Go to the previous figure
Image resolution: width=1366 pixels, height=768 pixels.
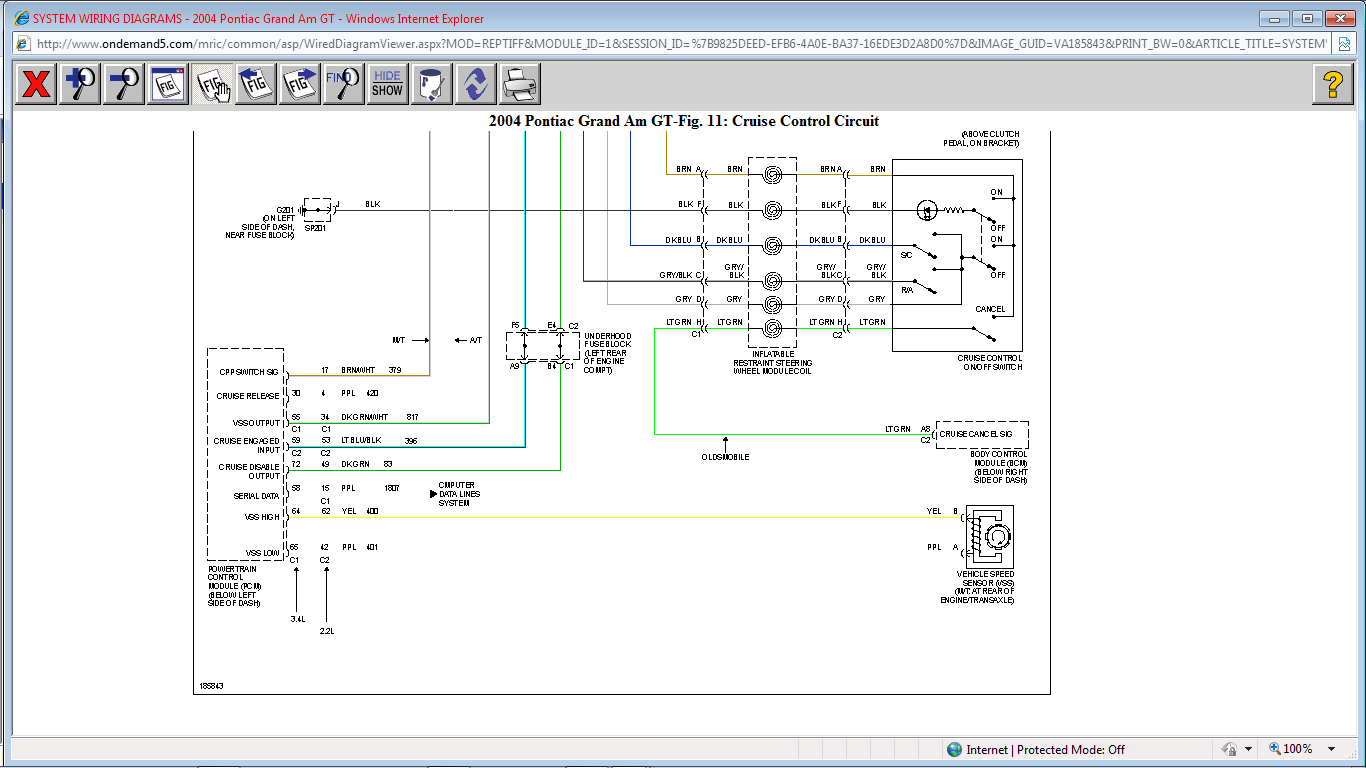point(256,84)
